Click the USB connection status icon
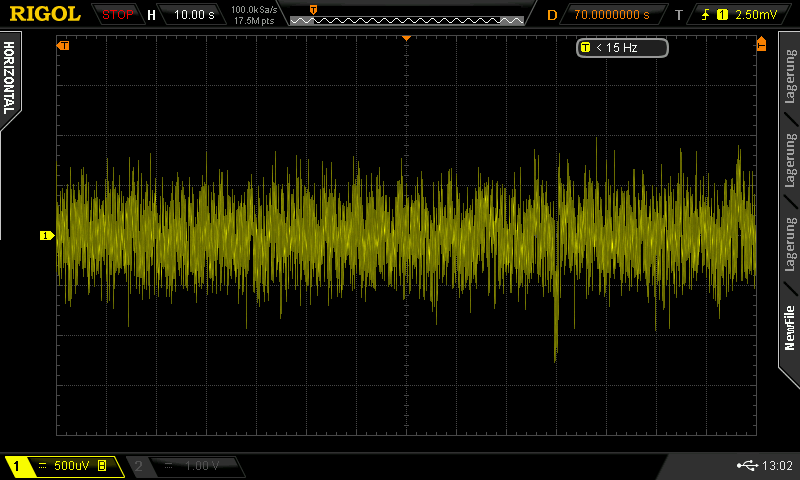This screenshot has height=480, width=800. tap(747, 465)
